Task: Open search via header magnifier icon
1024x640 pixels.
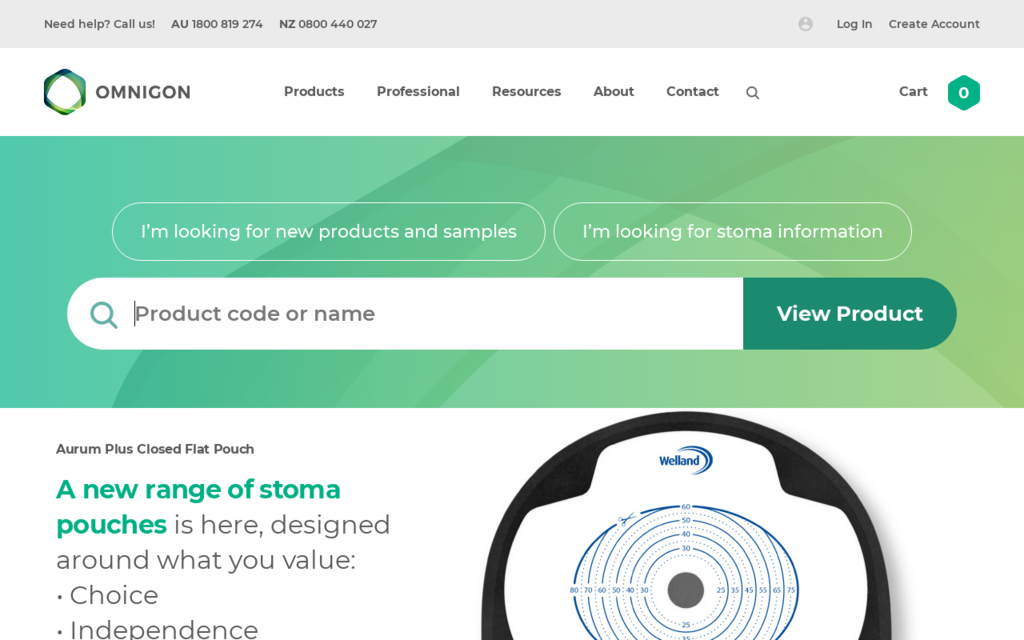Action: click(752, 93)
